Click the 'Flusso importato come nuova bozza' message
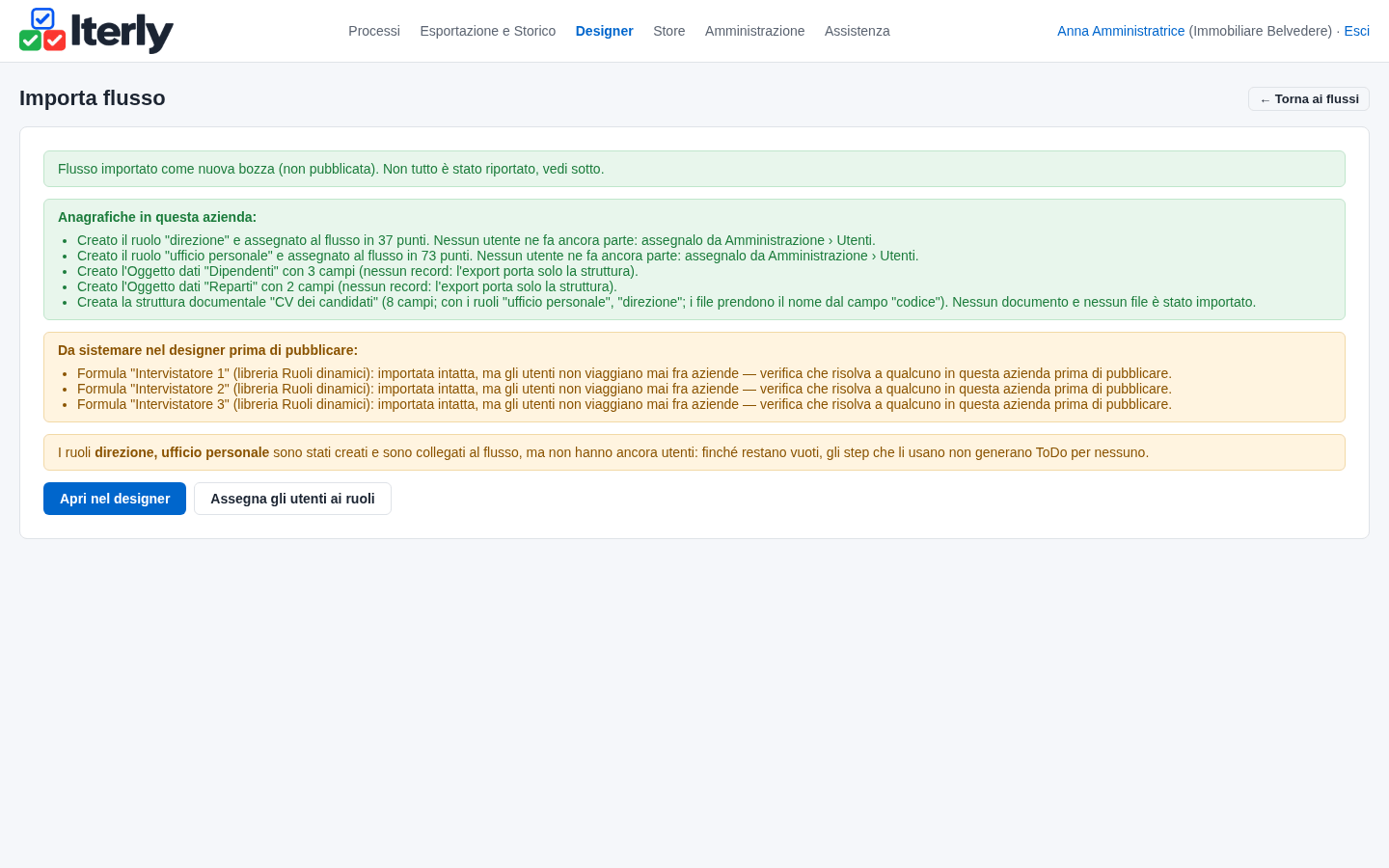 pos(694,169)
